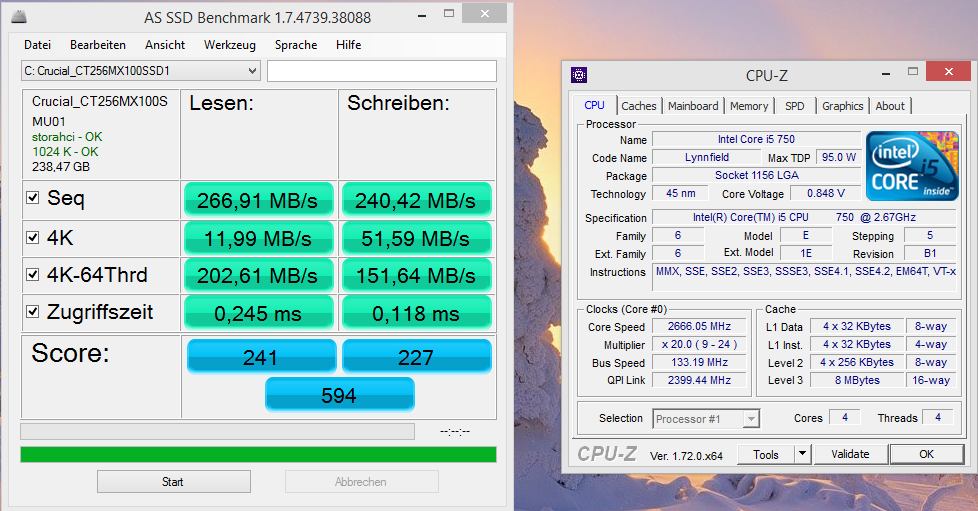Screen dimensions: 978x511
Task: Close the AS SSD Benchmark window
Action: [x=485, y=13]
